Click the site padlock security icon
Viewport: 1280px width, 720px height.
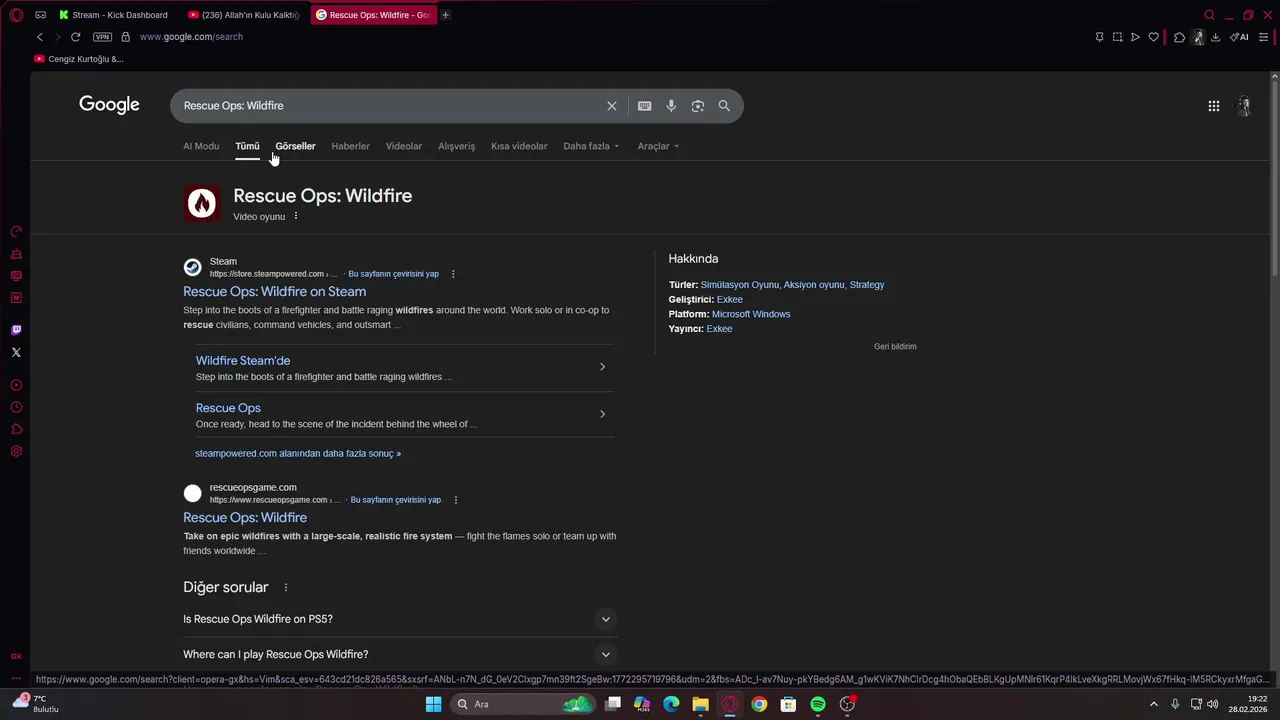(125, 37)
